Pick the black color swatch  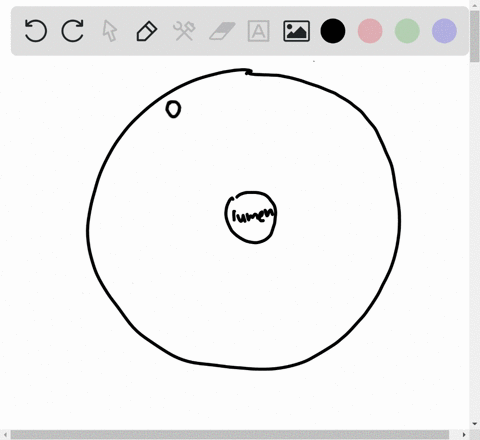(333, 31)
